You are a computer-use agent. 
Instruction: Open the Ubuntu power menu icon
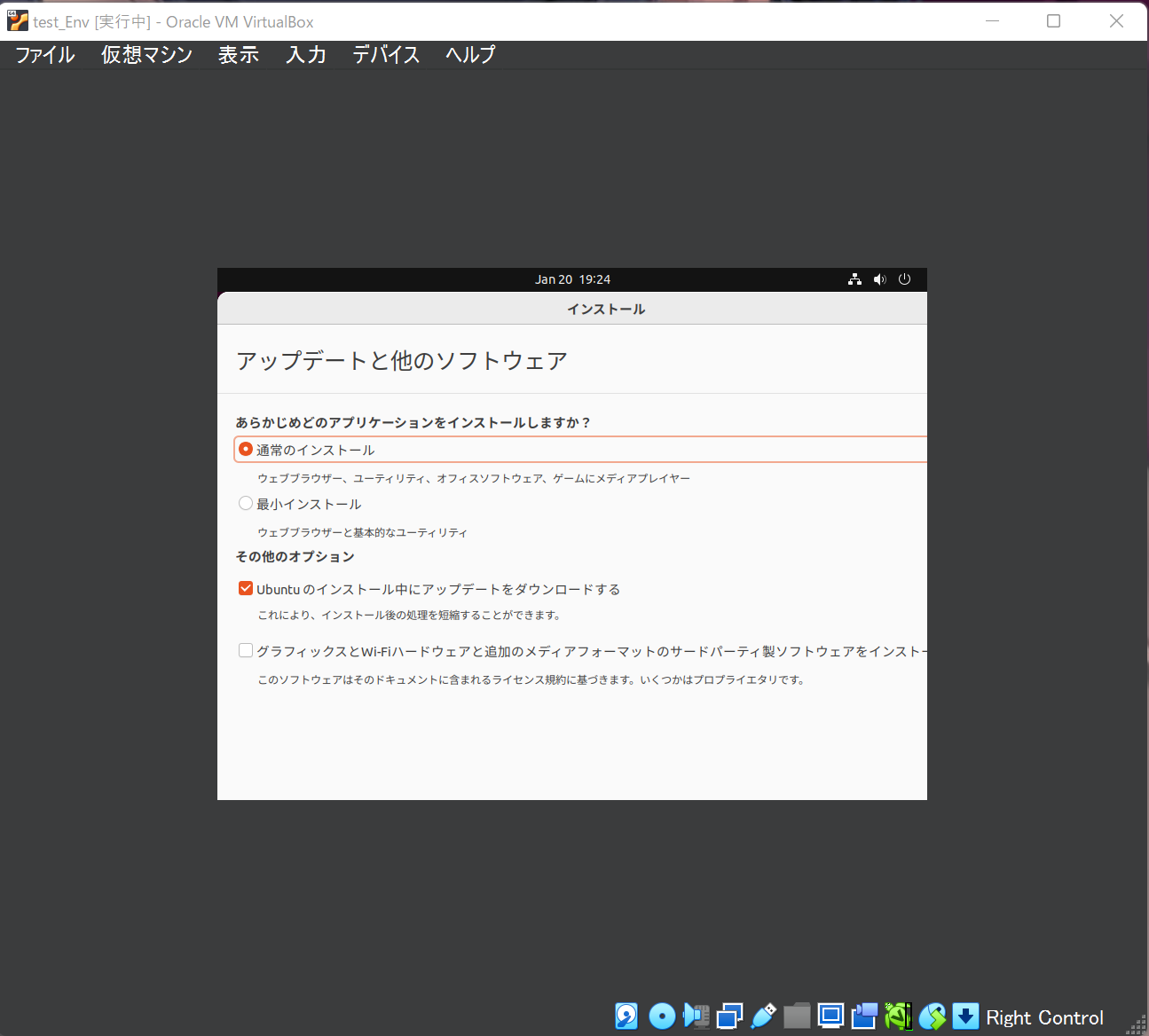tap(904, 279)
